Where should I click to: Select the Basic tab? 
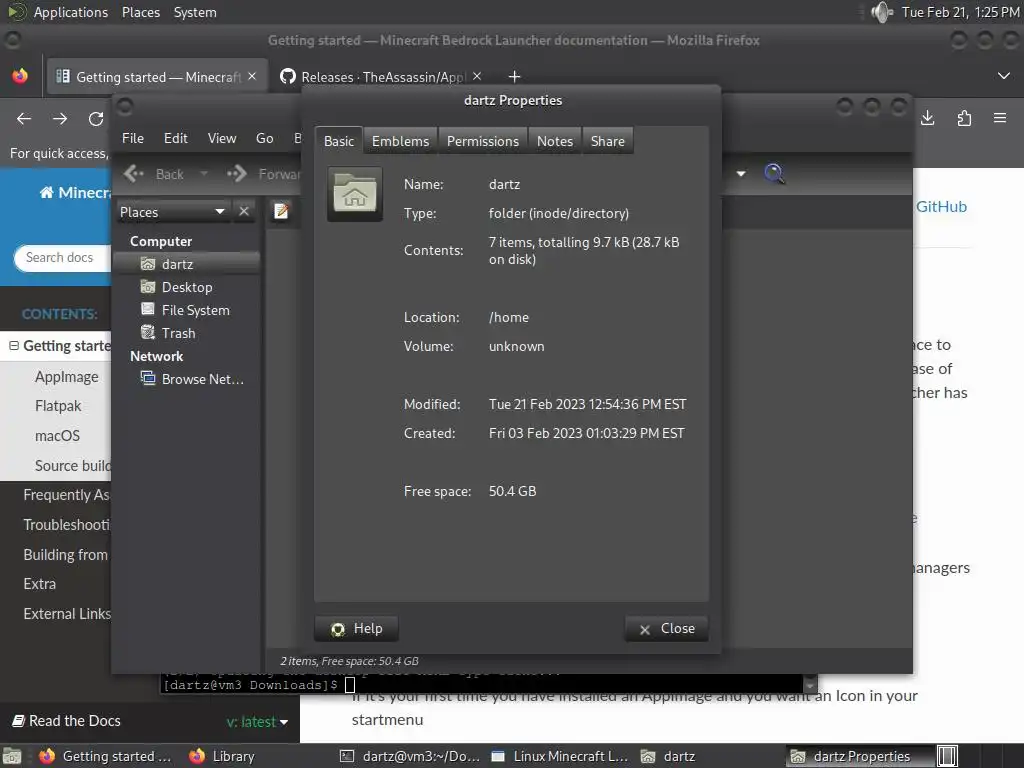point(339,141)
